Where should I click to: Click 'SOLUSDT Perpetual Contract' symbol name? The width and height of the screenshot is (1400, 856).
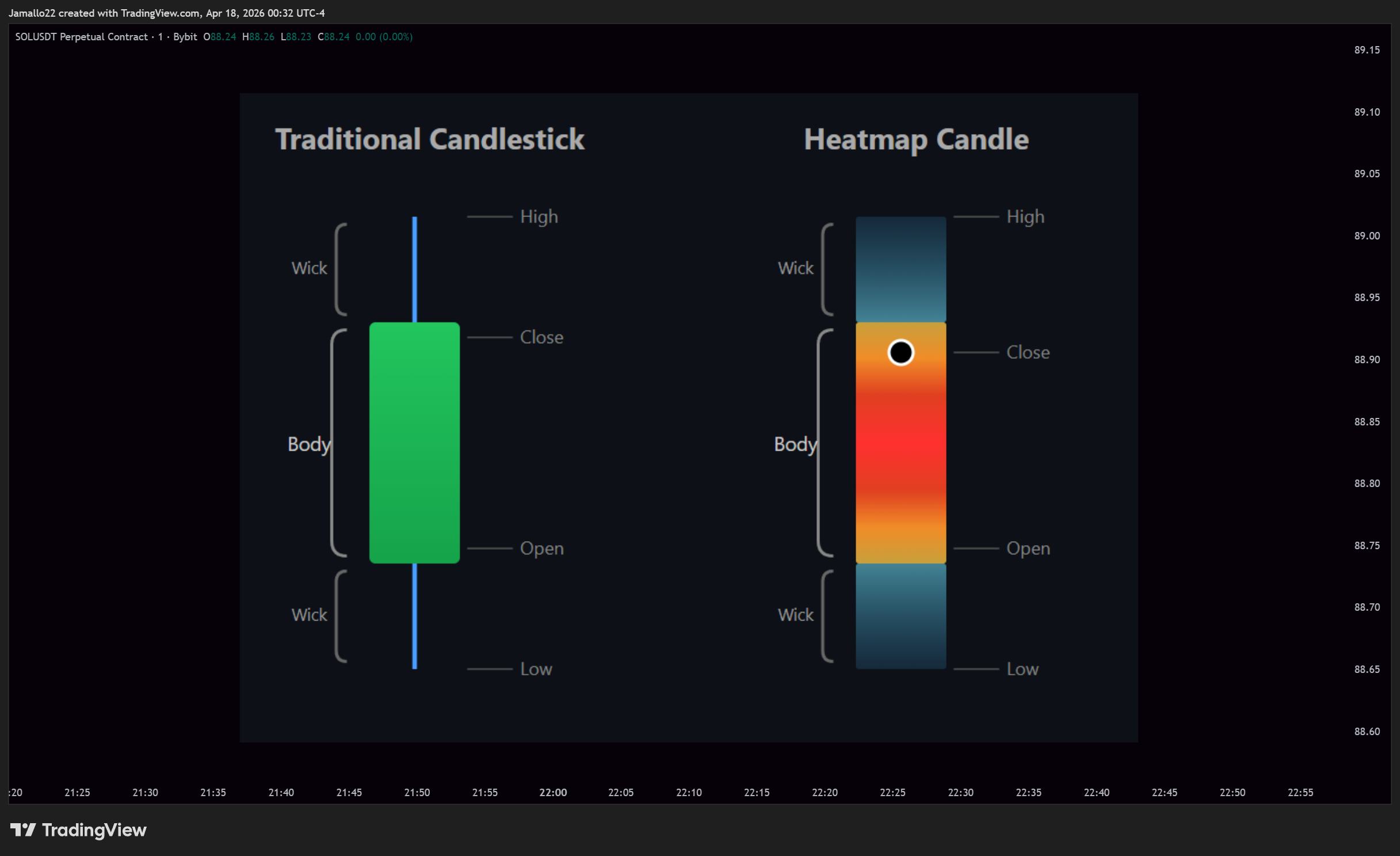tap(81, 37)
